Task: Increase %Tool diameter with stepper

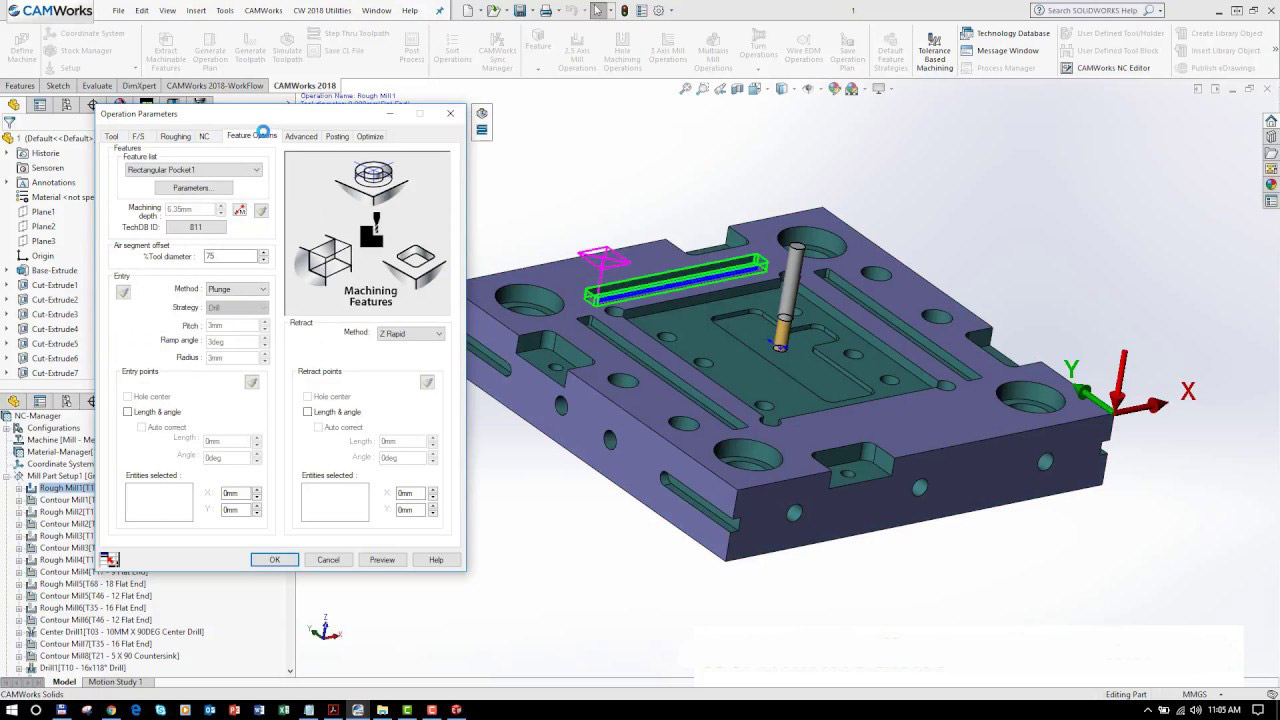Action: [x=264, y=254]
